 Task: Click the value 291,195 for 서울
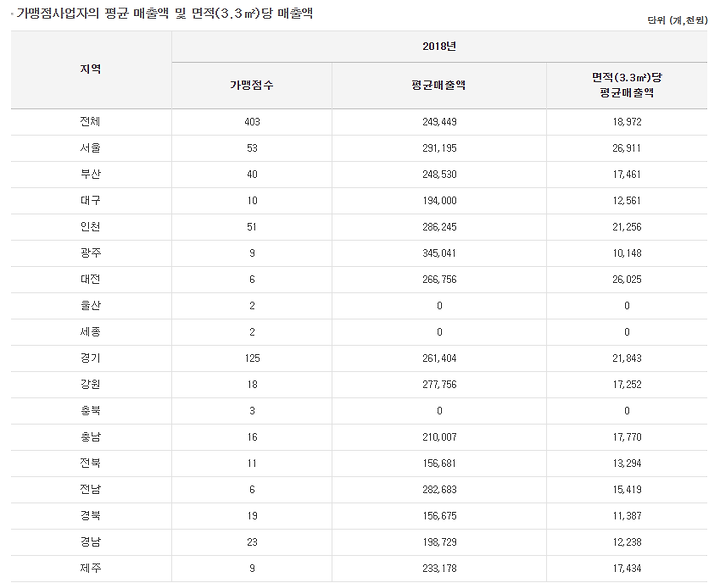point(439,148)
